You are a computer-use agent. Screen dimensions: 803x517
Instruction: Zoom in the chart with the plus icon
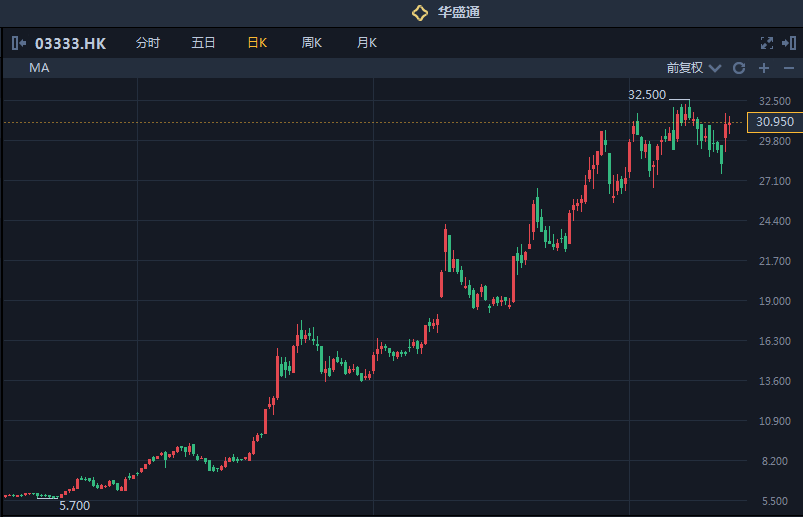[763, 68]
